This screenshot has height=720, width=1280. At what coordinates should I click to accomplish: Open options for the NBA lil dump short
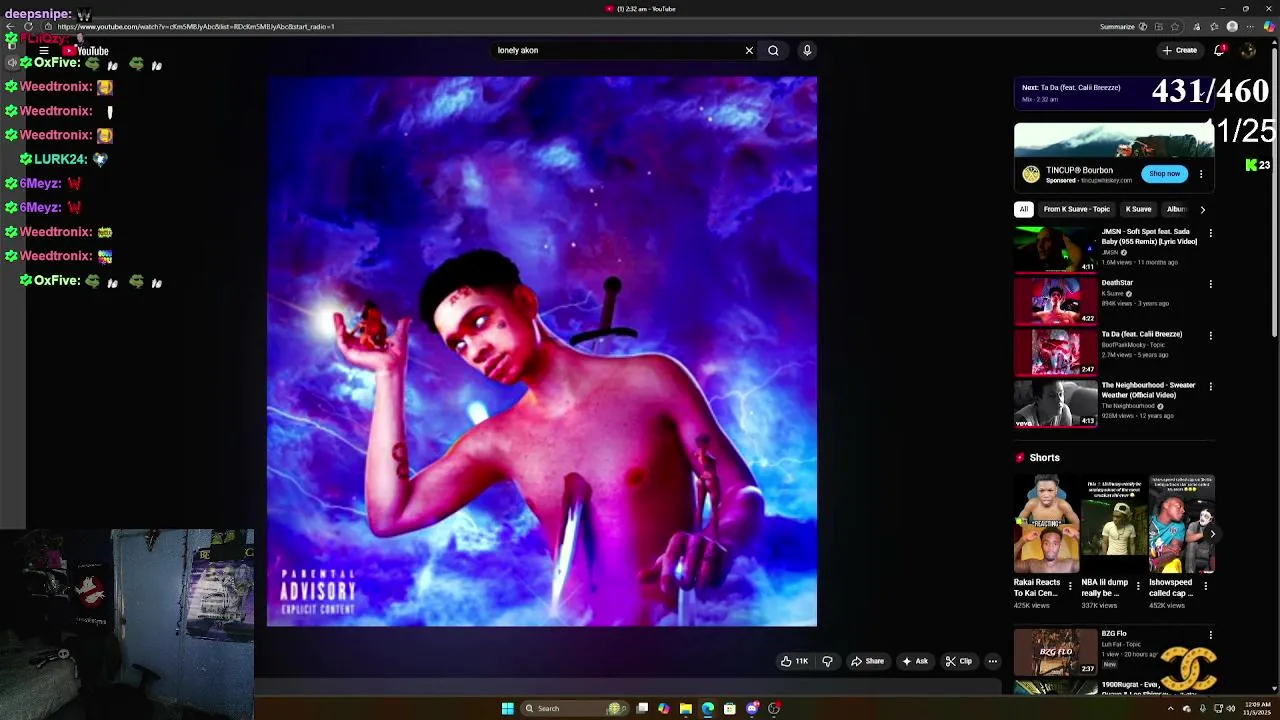point(1137,586)
